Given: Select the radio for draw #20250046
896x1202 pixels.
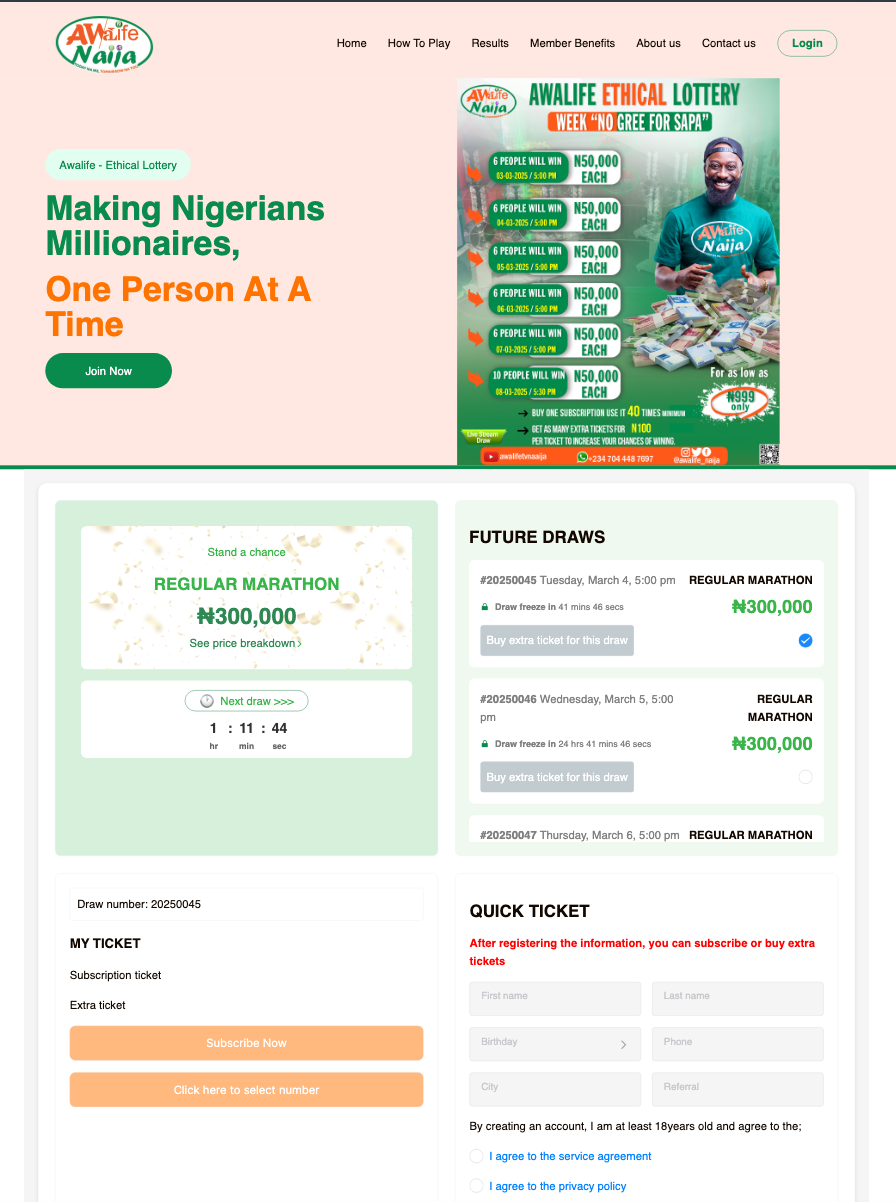Looking at the screenshot, I should click(805, 777).
